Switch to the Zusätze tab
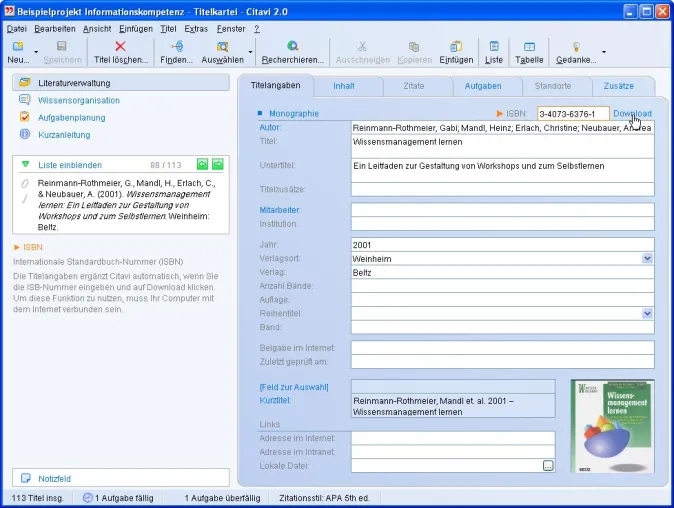This screenshot has width=674, height=508. click(619, 86)
